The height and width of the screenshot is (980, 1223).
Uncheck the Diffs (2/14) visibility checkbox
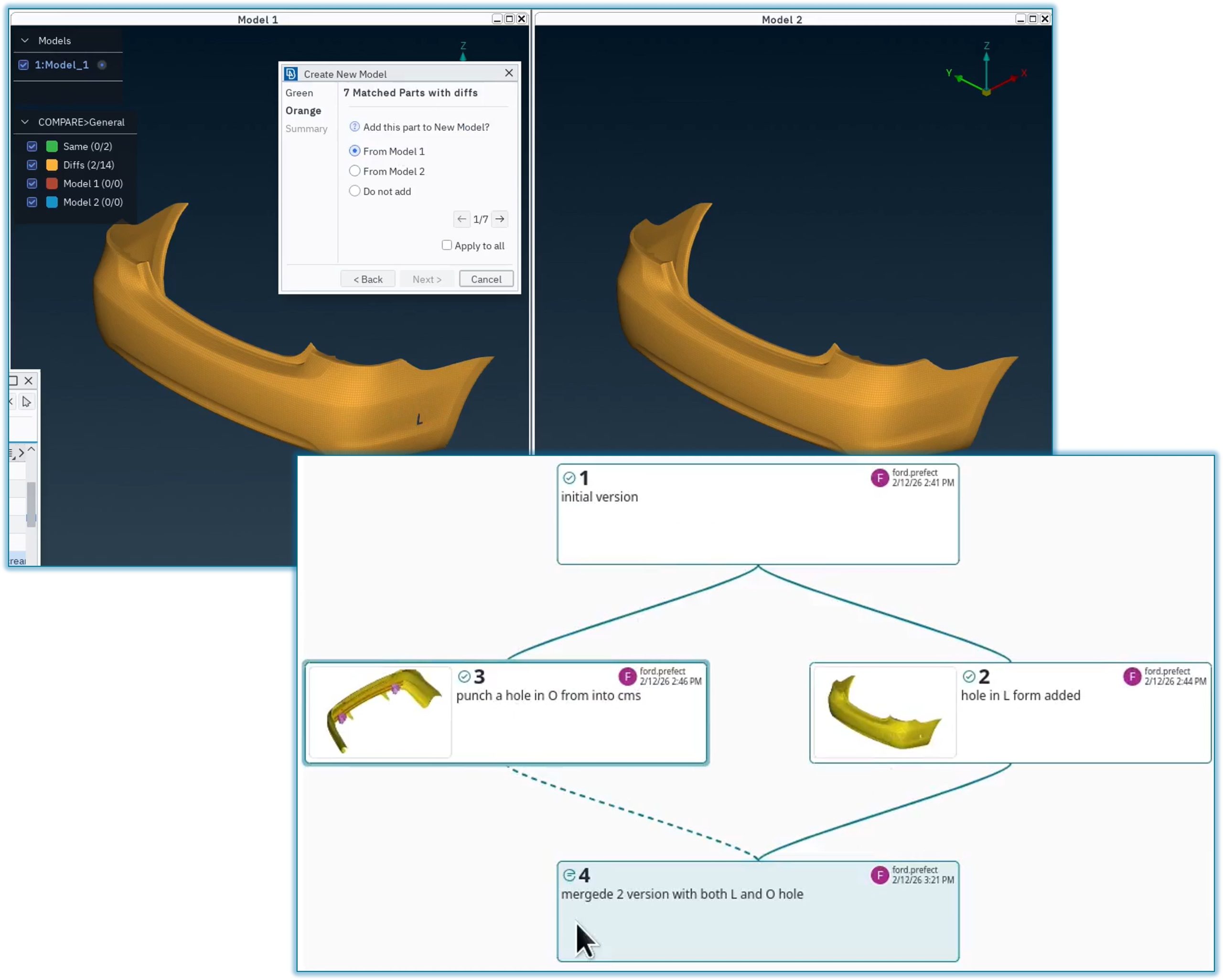click(x=32, y=165)
